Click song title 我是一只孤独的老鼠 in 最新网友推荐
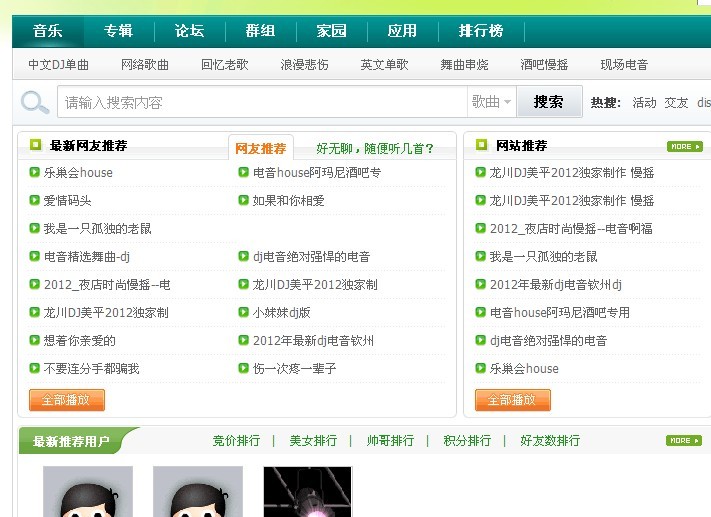The height and width of the screenshot is (517, 711). (x=97, y=229)
